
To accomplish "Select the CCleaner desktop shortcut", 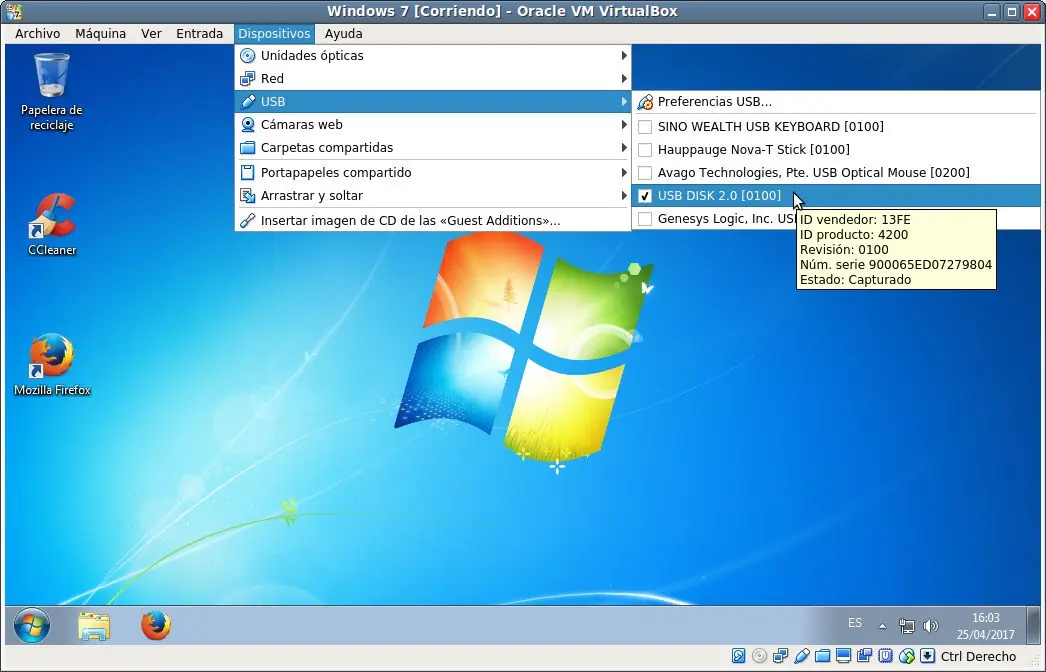I will coord(52,225).
